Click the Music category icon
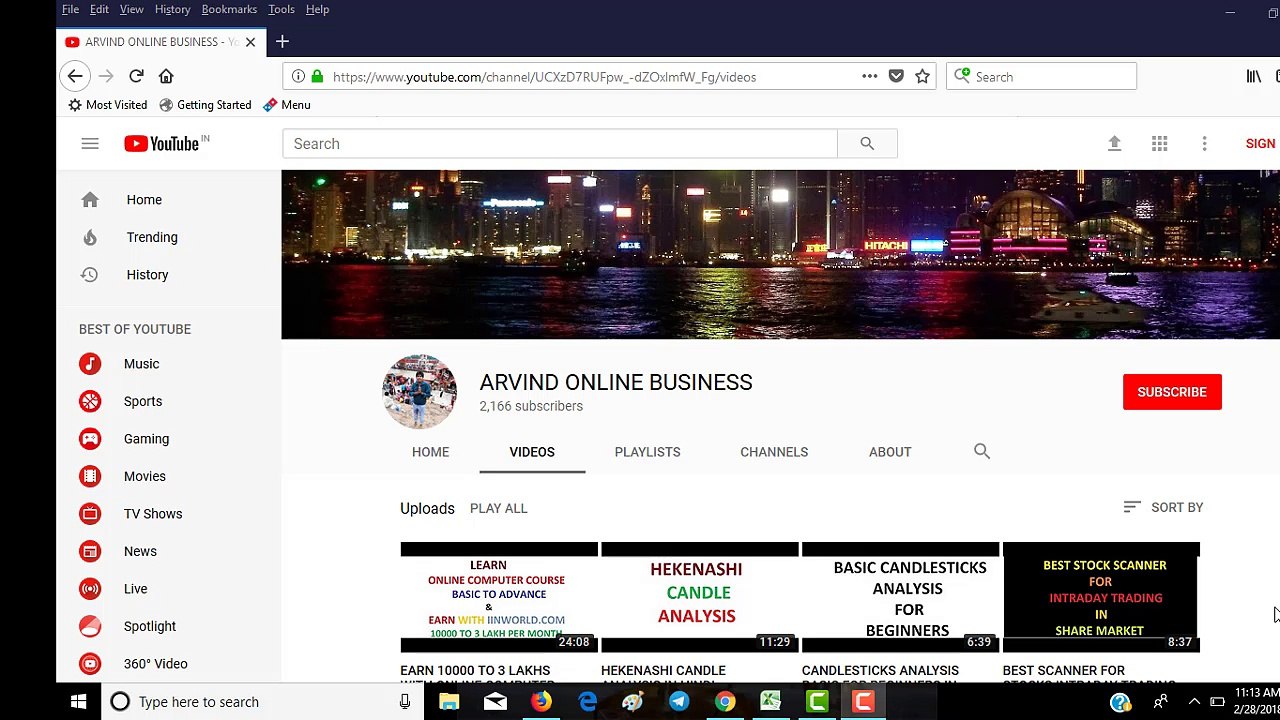The height and width of the screenshot is (720, 1280). 90,364
